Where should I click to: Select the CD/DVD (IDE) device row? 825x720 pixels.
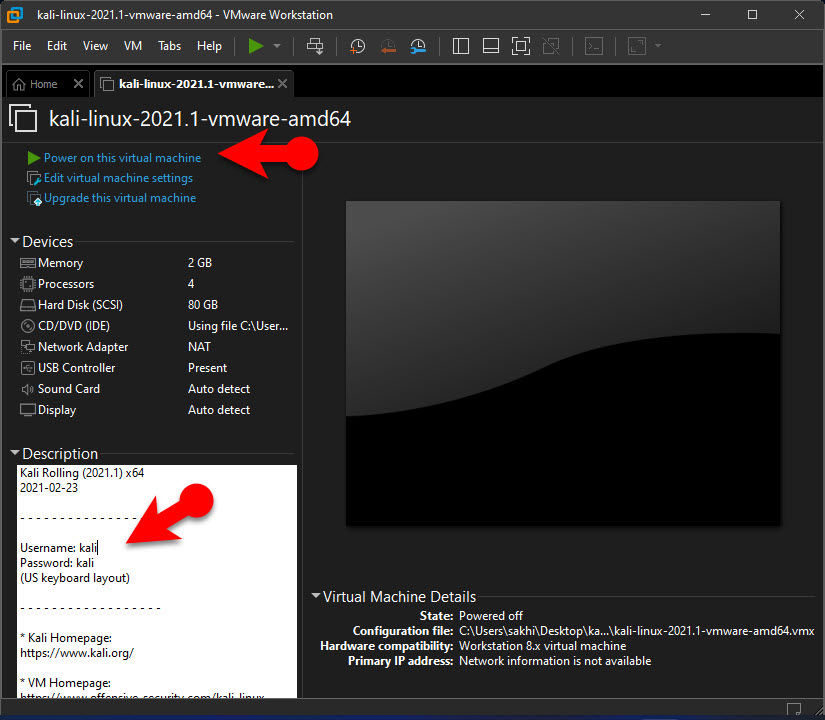[155, 326]
